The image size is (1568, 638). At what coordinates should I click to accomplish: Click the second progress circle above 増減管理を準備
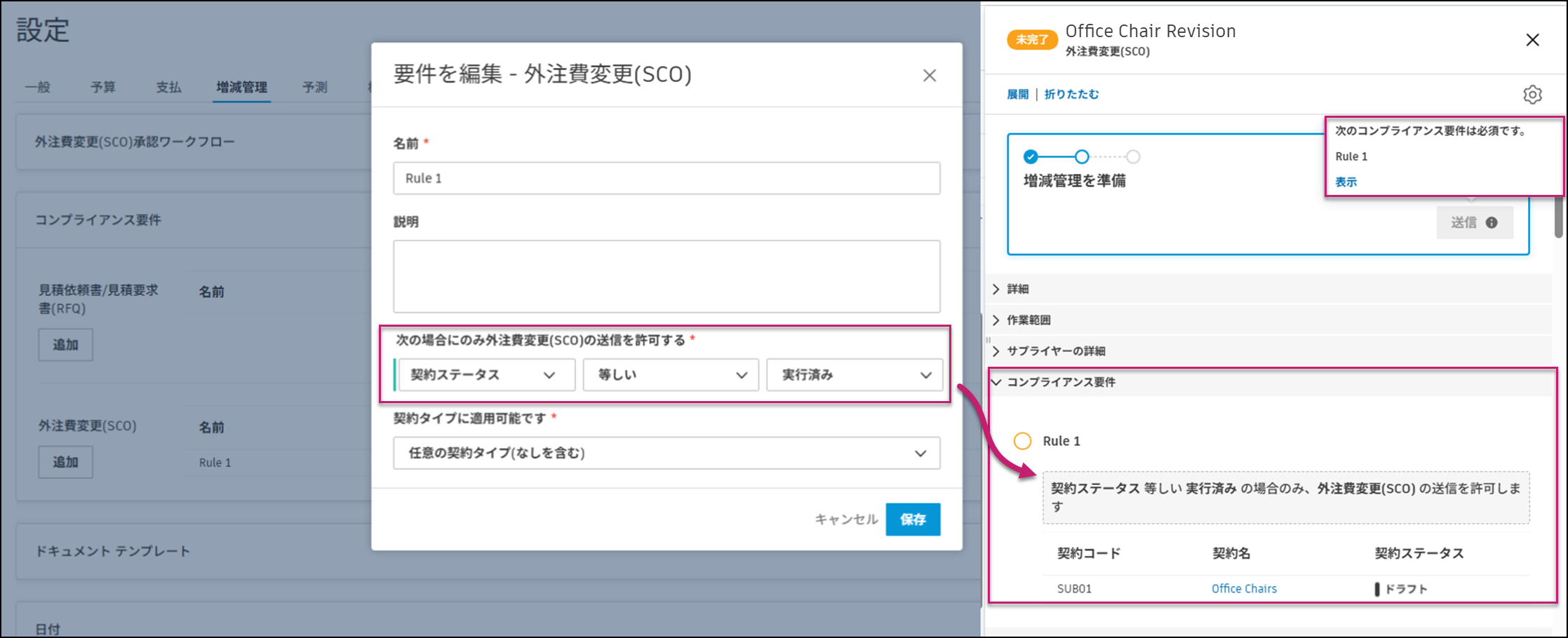(1081, 156)
